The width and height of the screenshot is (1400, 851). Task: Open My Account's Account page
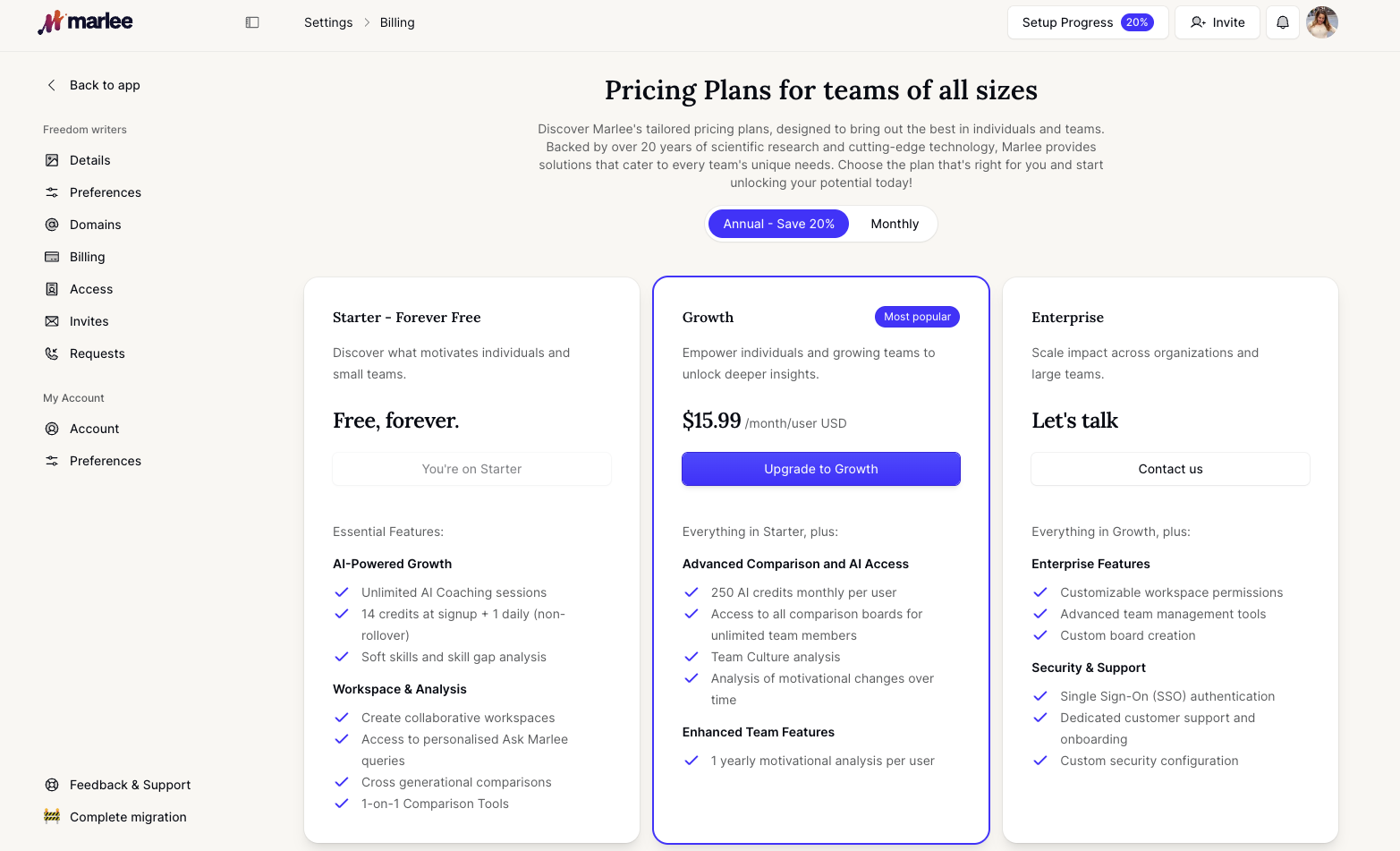pos(94,429)
